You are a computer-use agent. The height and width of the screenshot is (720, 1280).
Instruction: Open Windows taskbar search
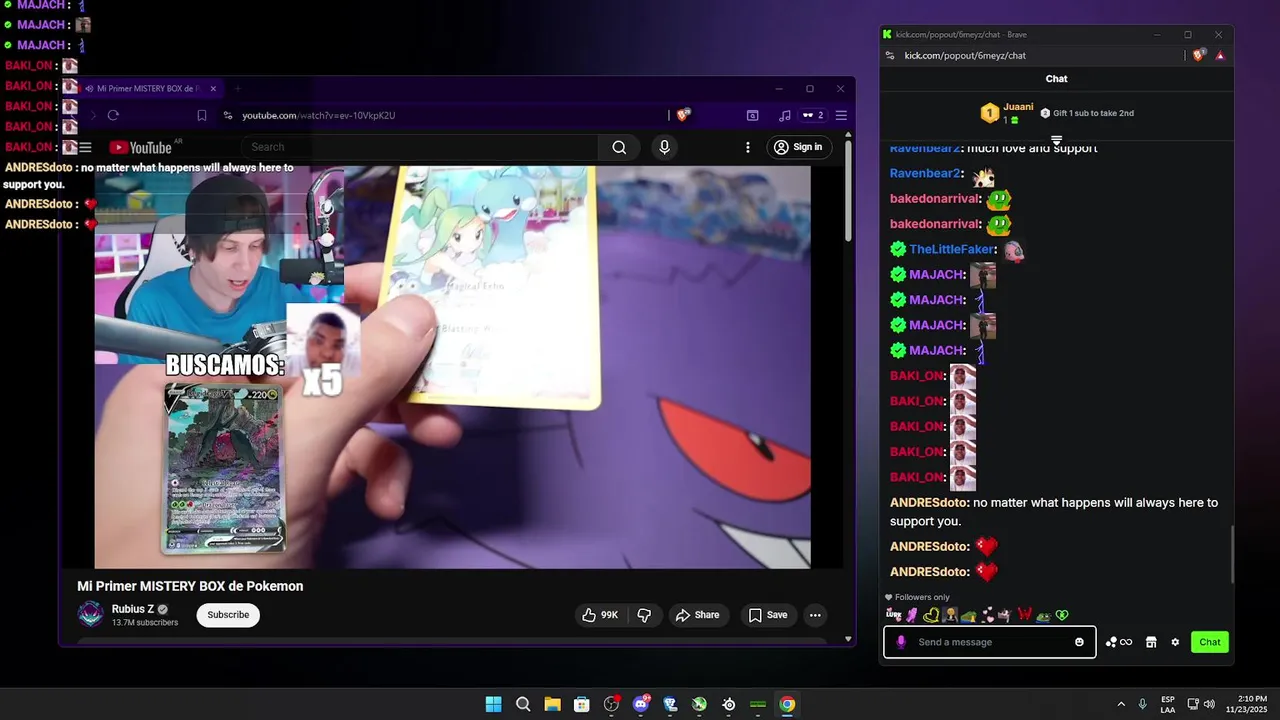(x=523, y=704)
